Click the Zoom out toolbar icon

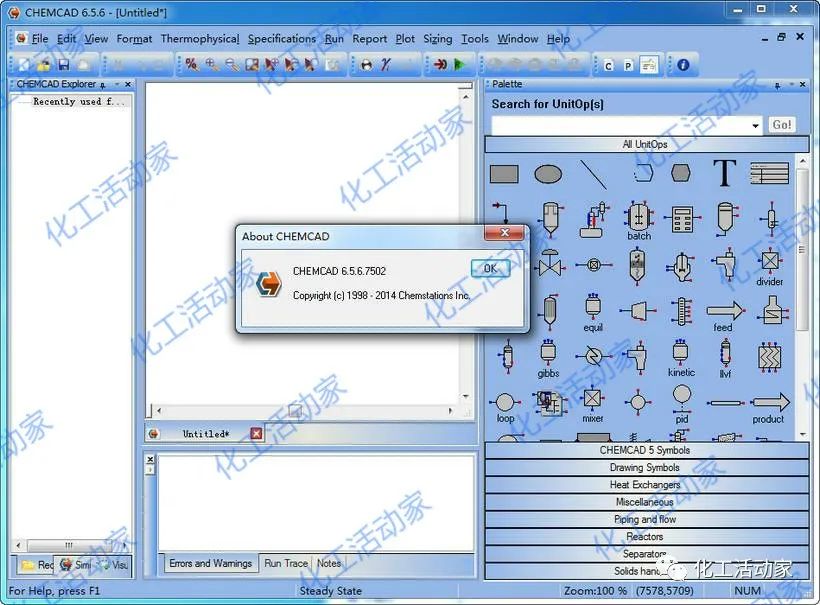232,65
